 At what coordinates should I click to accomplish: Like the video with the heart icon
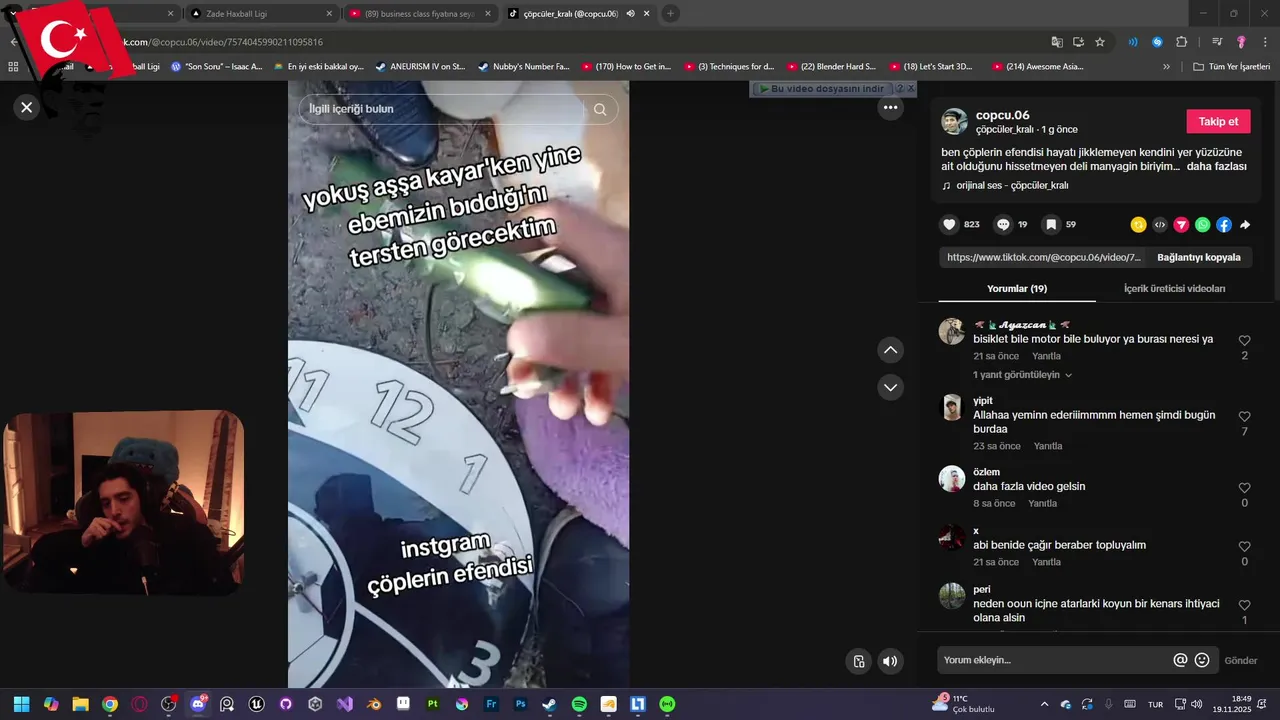tap(949, 225)
